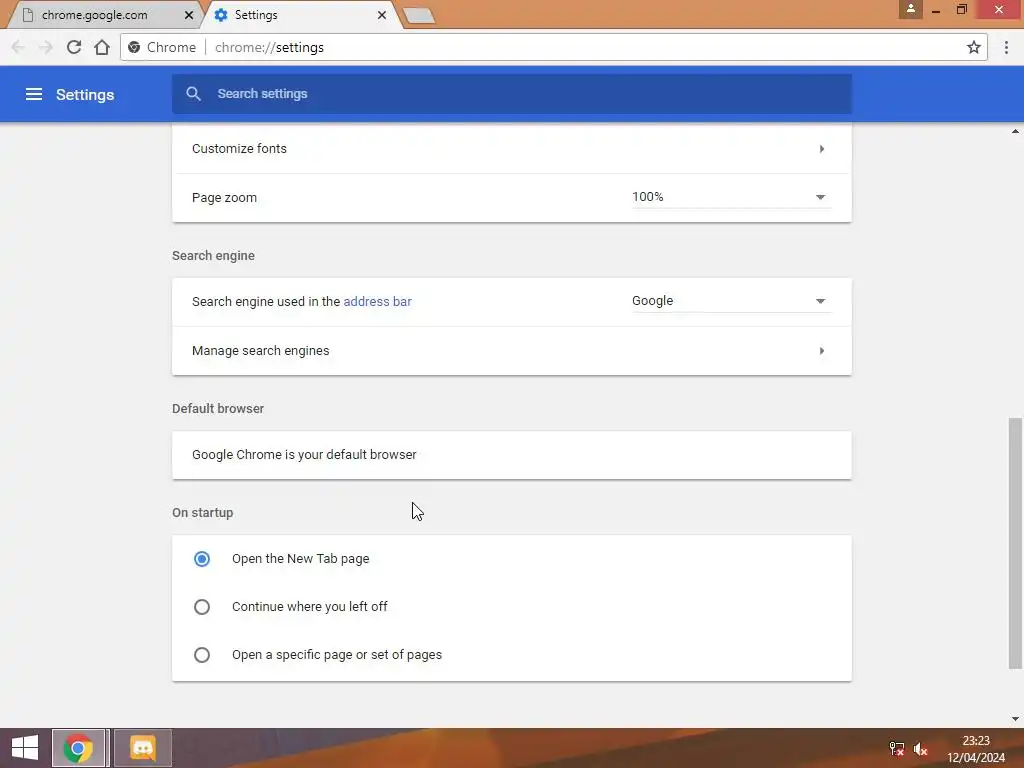Click the Default browser section heading
1024x768 pixels.
pos(218,409)
